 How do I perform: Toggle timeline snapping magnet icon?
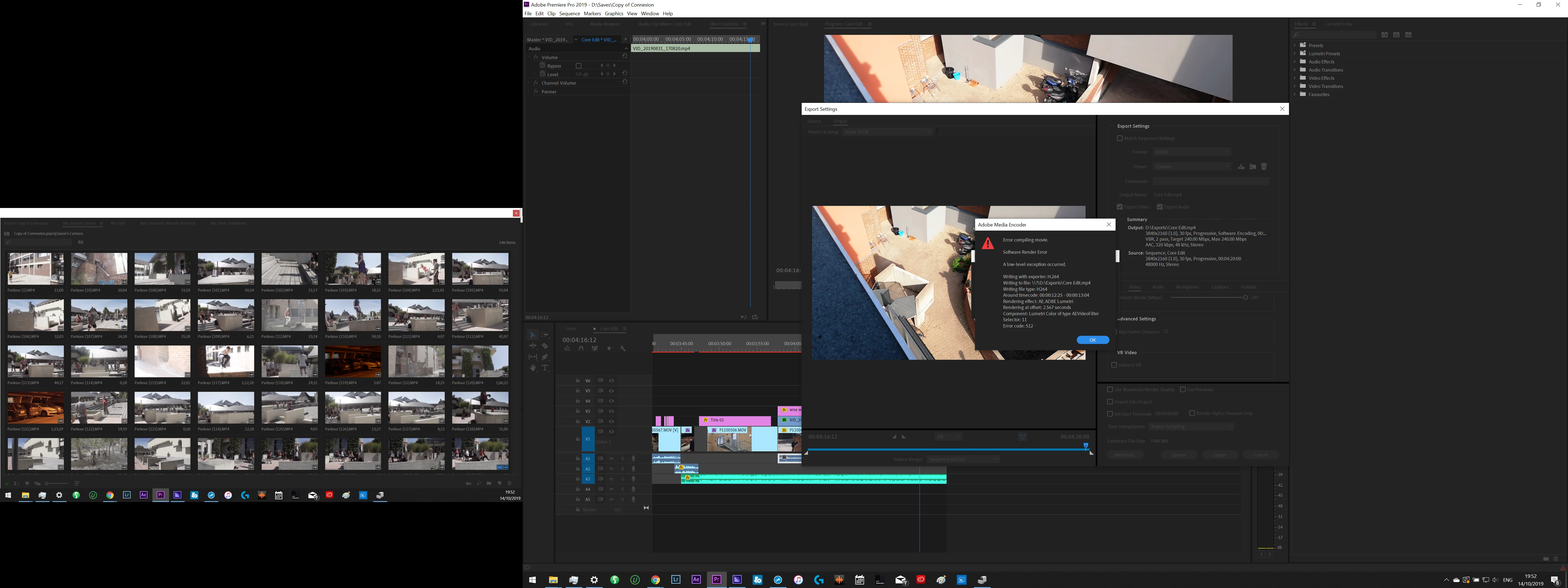point(581,349)
